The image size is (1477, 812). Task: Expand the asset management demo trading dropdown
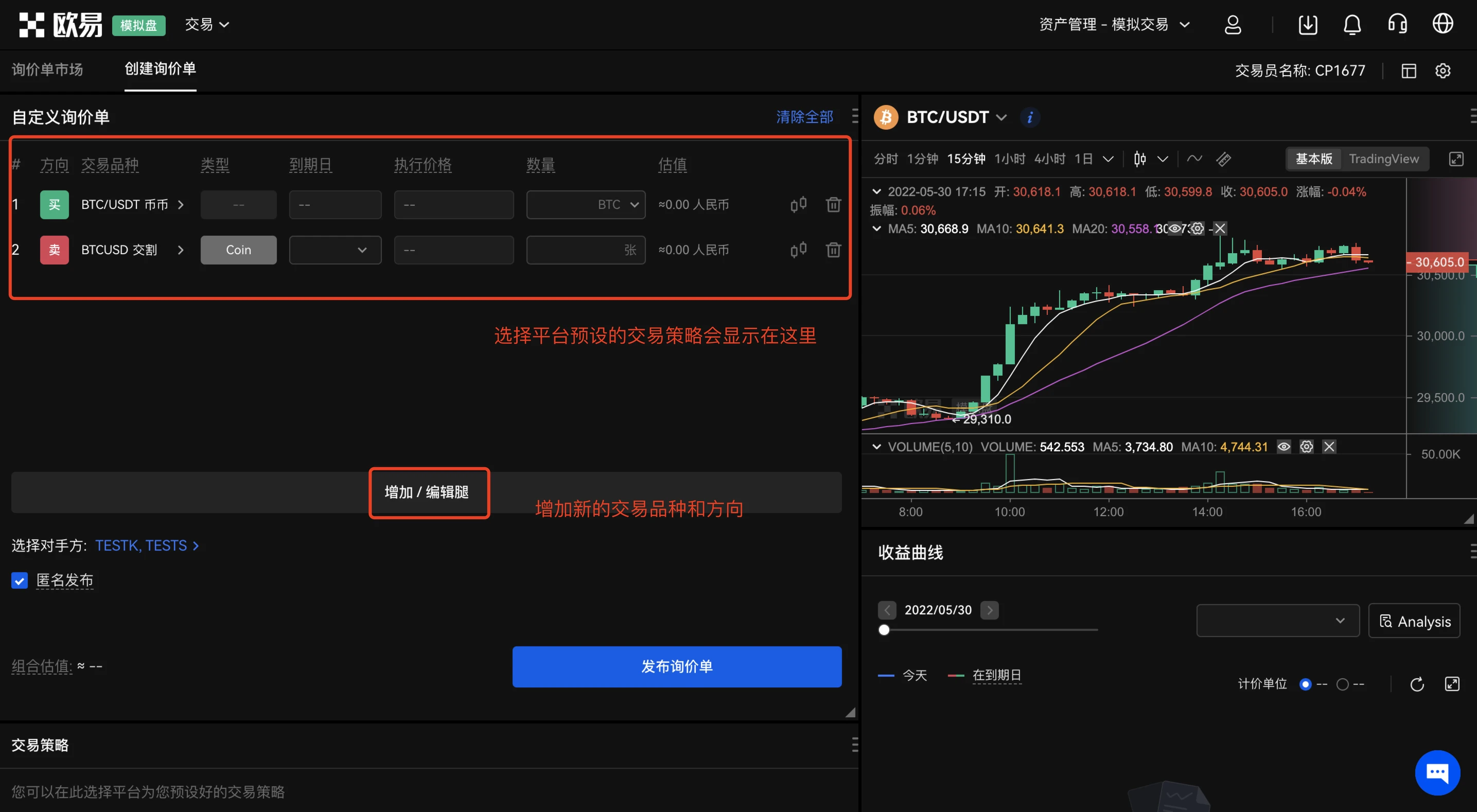1115,25
